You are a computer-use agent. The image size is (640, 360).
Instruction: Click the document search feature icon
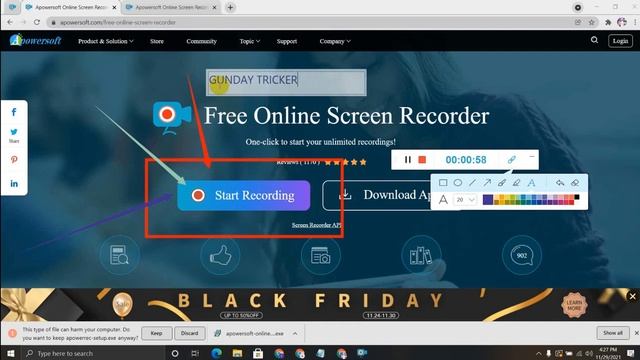119,255
